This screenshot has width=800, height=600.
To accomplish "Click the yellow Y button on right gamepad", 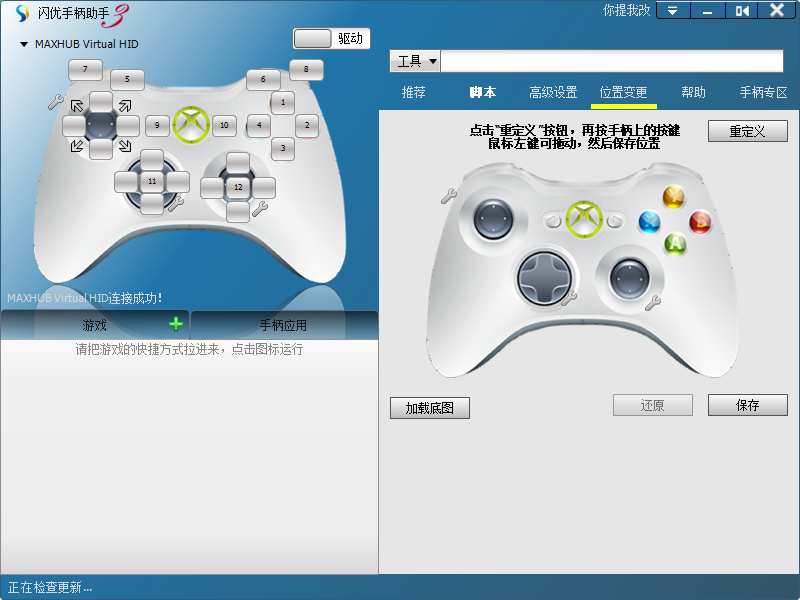I will coord(673,196).
